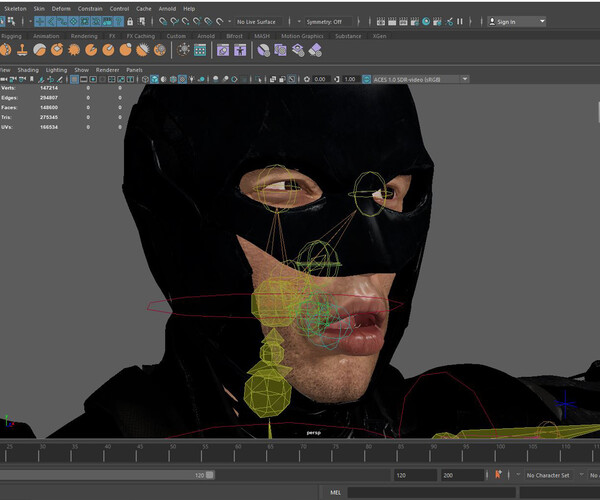This screenshot has width=600, height=500.
Task: Open the IPR render icon
Action: tap(403, 22)
